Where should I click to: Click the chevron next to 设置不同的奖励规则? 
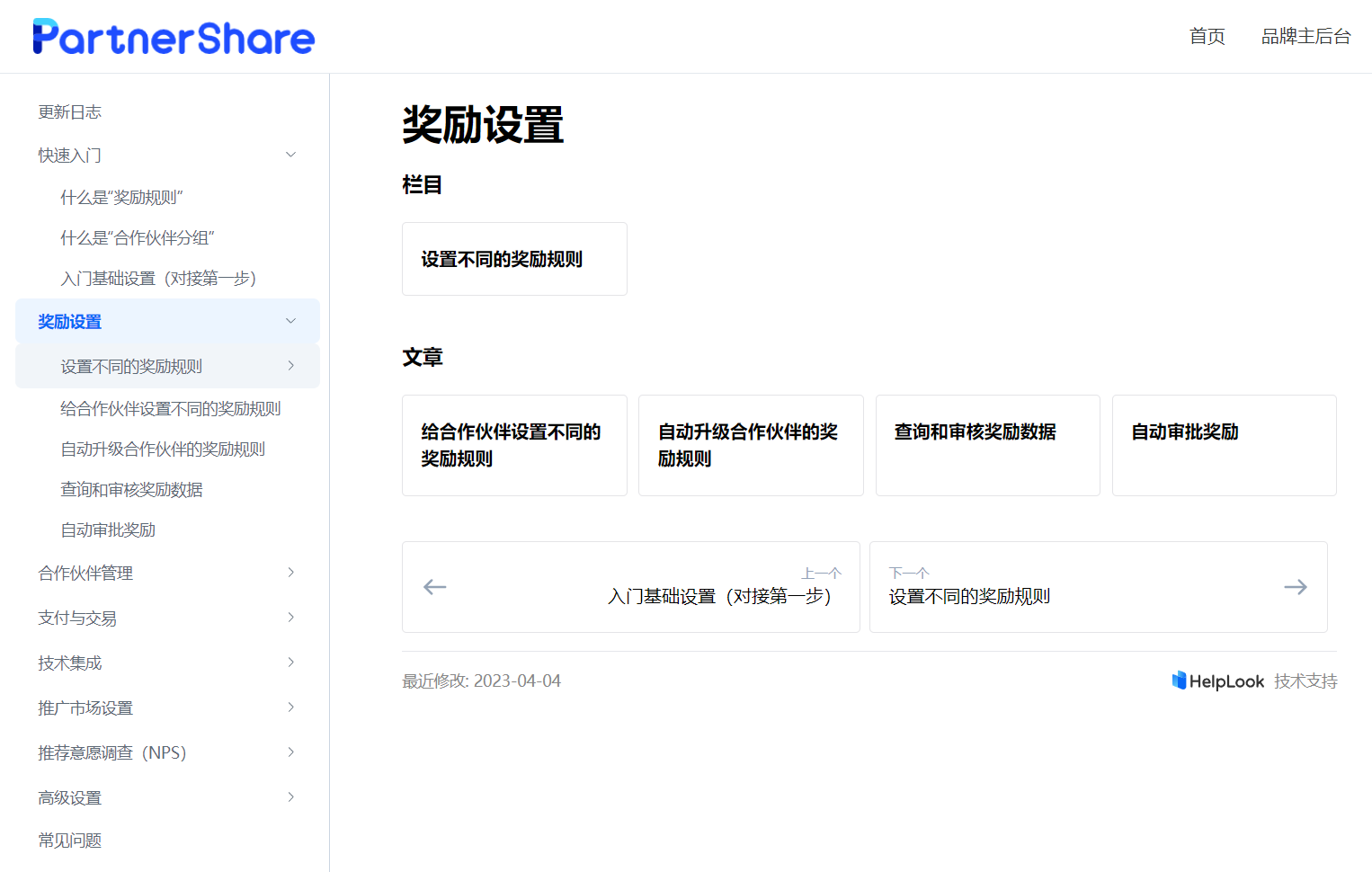(x=290, y=366)
